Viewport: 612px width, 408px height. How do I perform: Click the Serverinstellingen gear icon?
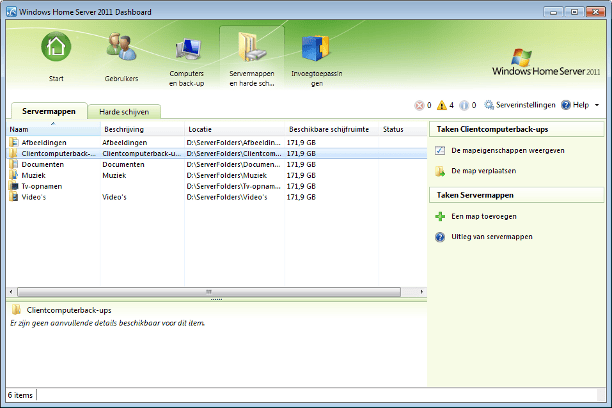coord(489,105)
